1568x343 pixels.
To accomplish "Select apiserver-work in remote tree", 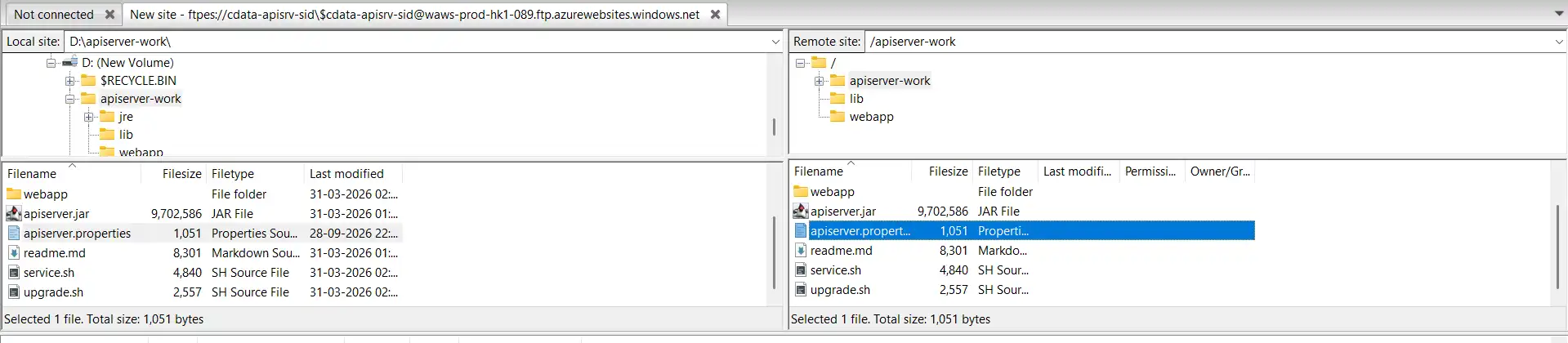I will coord(890,81).
